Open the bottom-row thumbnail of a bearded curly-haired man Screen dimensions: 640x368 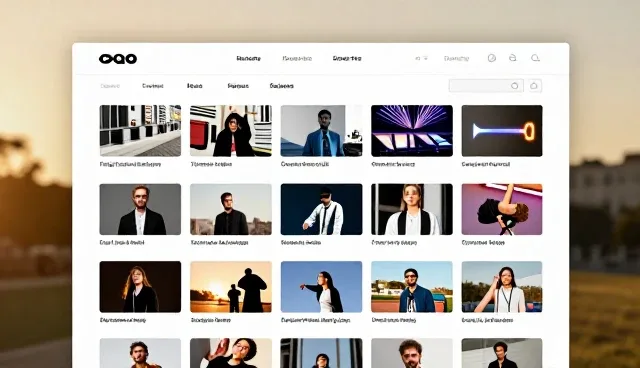coord(412,353)
